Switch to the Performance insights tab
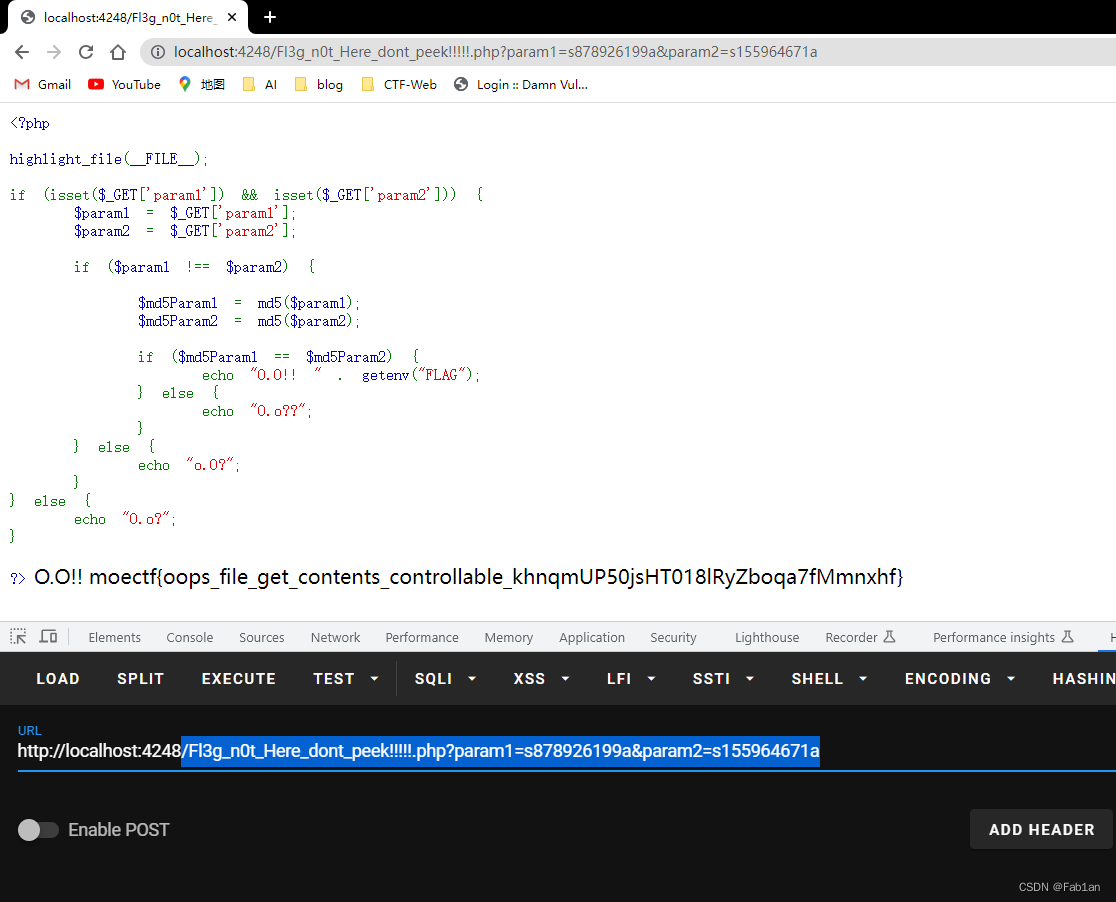Screen dimensions: 1116x902 (1003, 637)
